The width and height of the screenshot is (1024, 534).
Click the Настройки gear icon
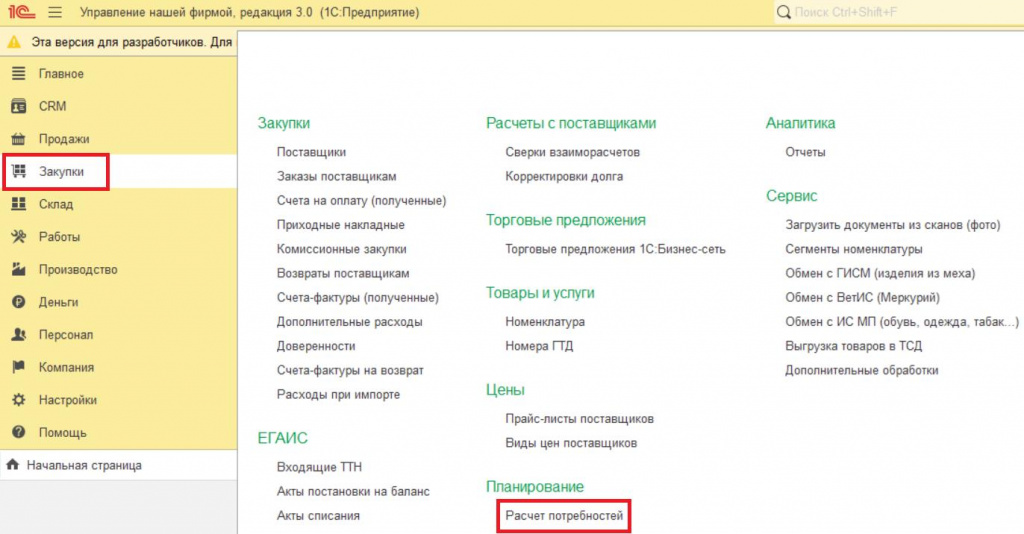[19, 400]
